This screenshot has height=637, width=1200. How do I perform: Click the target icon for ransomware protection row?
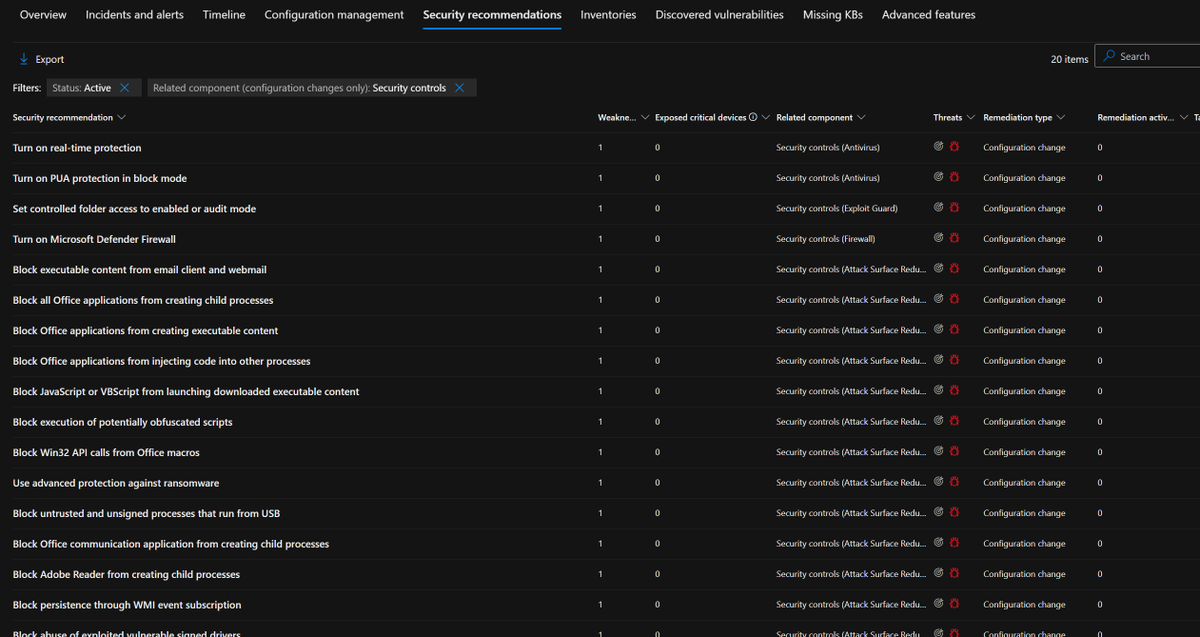(x=939, y=482)
